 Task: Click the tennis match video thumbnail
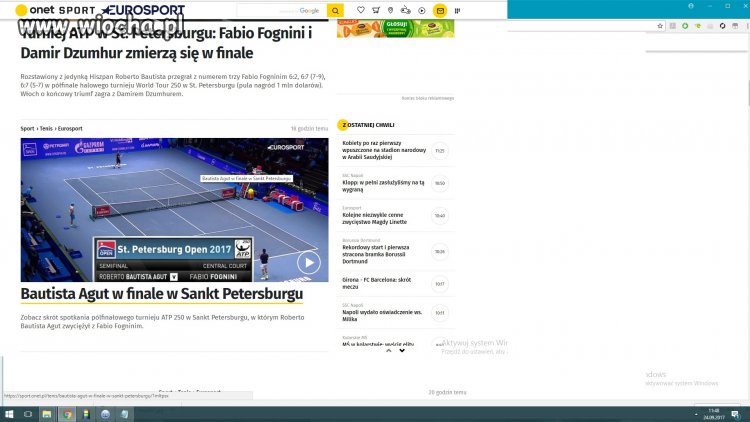click(175, 210)
